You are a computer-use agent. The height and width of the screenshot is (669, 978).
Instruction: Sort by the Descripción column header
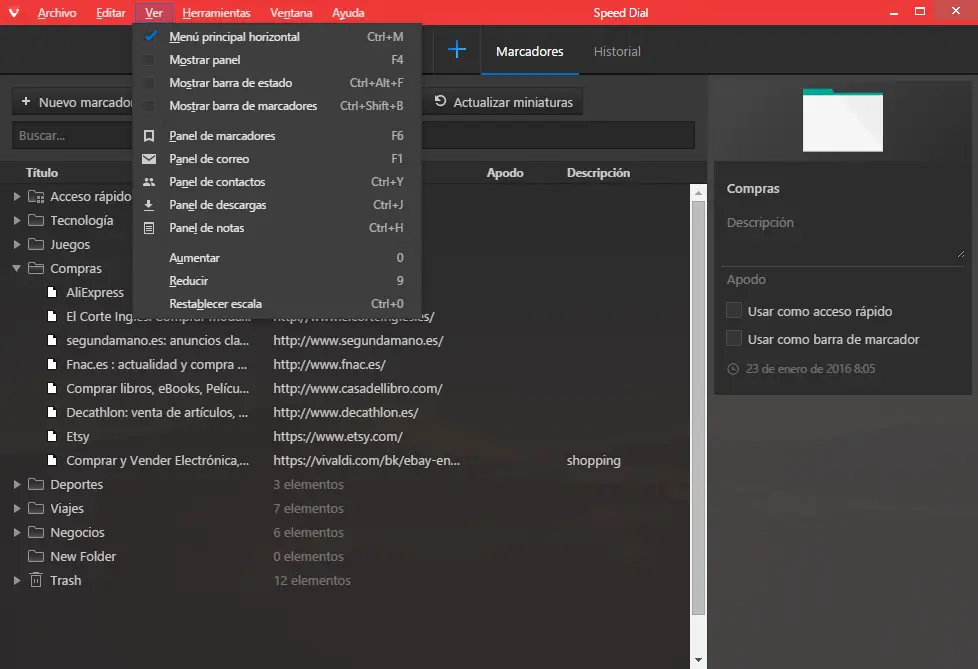[x=598, y=173]
